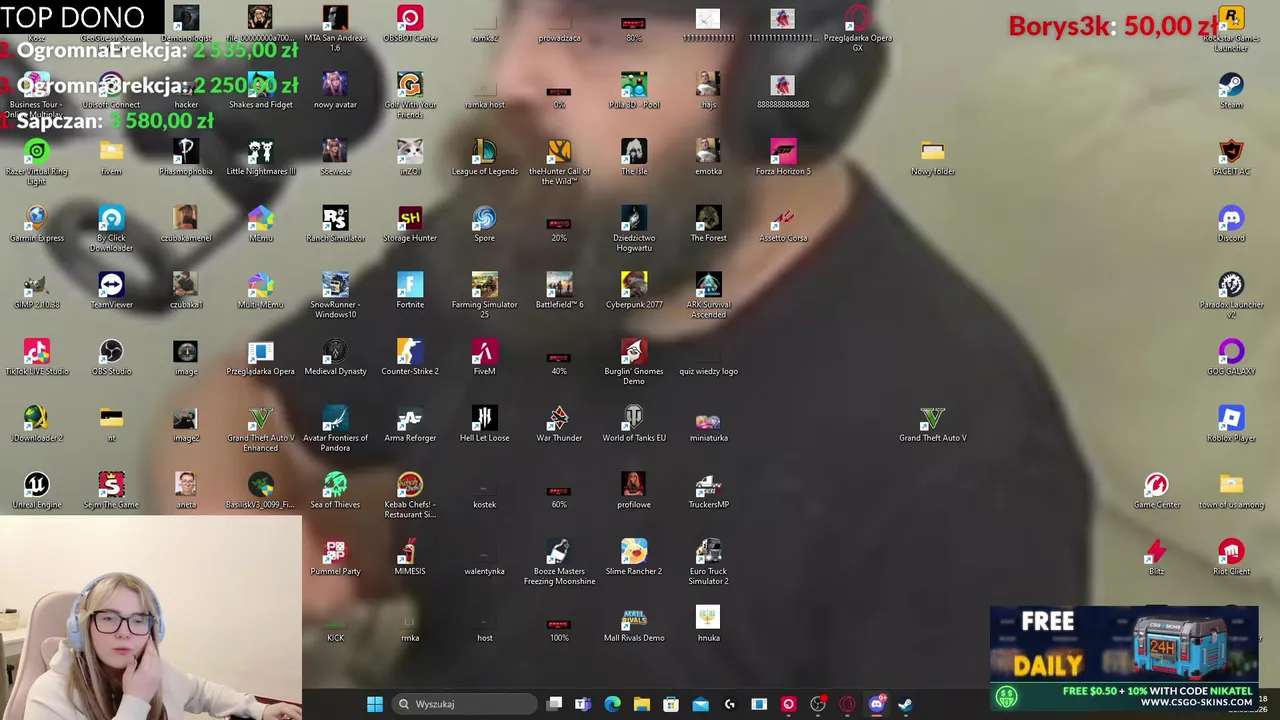Viewport: 1280px width, 720px height.
Task: Switch to Steam in the taskbar
Action: coord(905,704)
